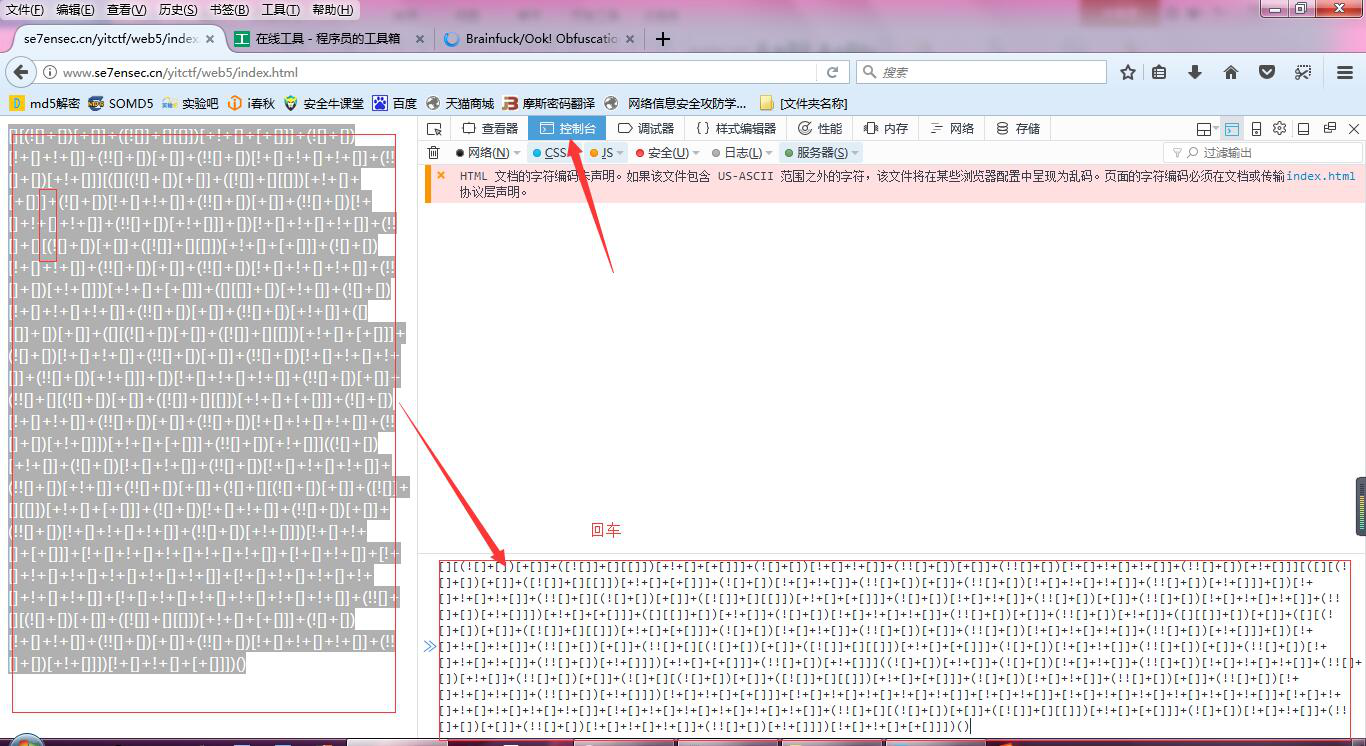1366x746 pixels.
Task: Open the 网络 (Network) devtools tab
Action: (952, 129)
